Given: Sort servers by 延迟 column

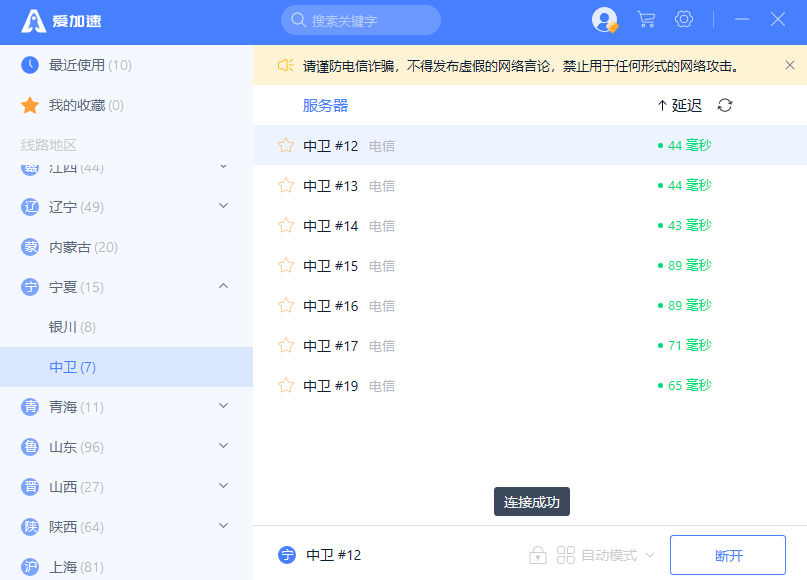Looking at the screenshot, I should pos(680,106).
